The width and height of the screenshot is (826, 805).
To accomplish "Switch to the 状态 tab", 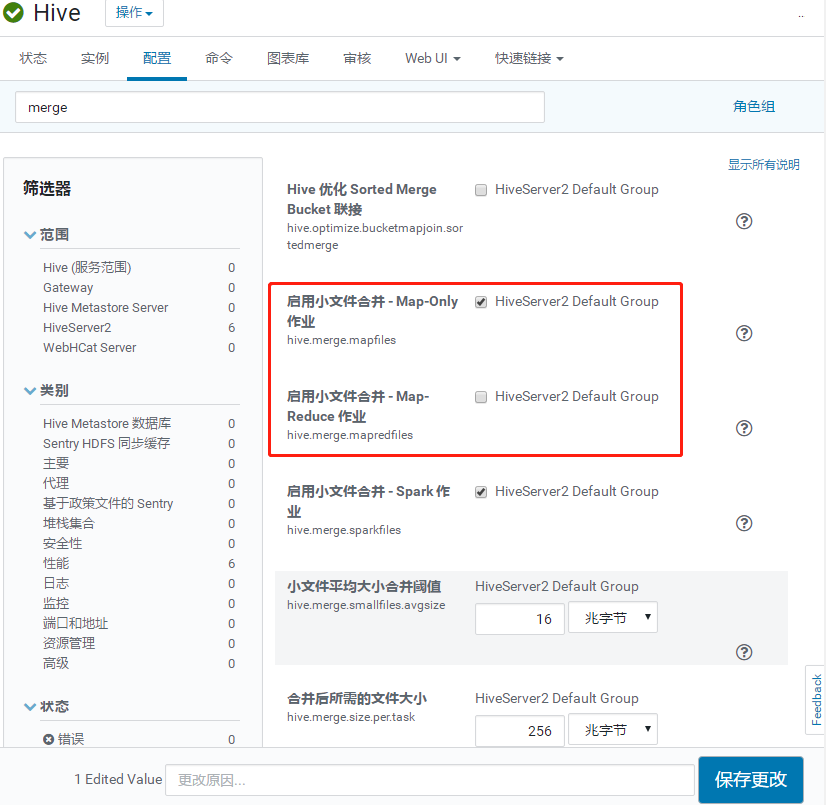I will click(33, 58).
